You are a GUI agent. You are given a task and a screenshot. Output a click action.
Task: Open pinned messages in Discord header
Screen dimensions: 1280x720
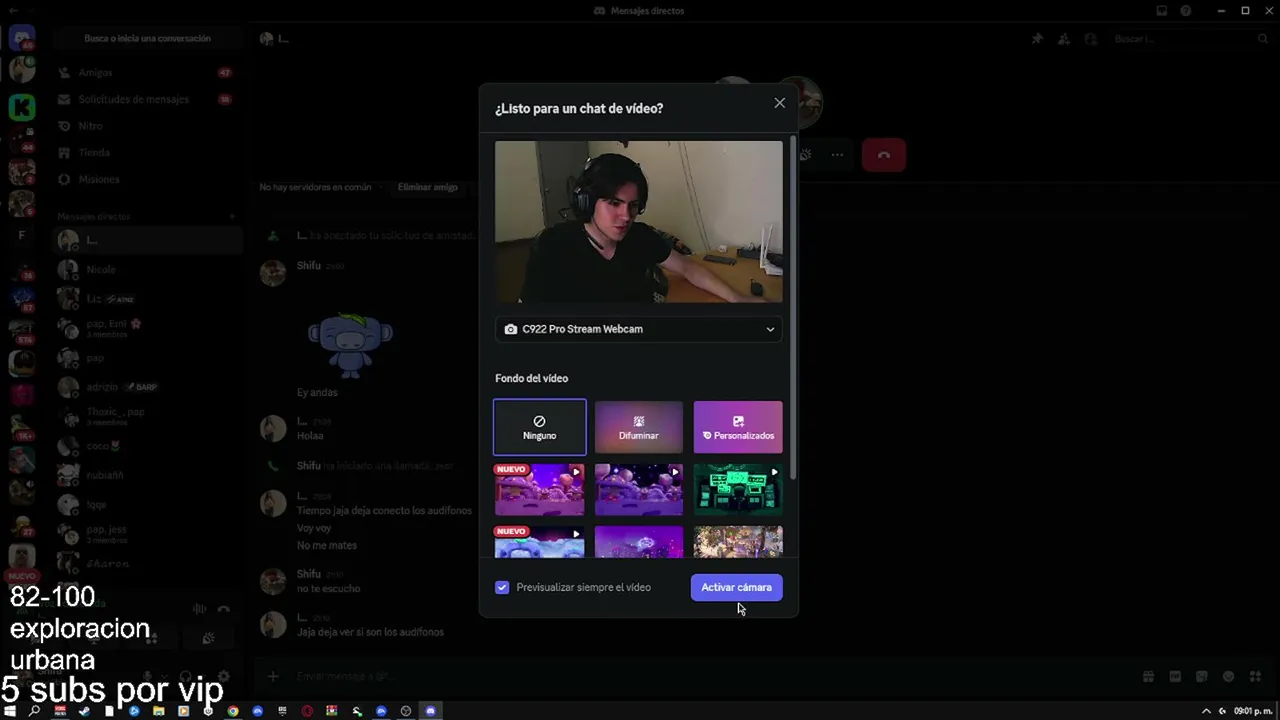click(x=1037, y=39)
